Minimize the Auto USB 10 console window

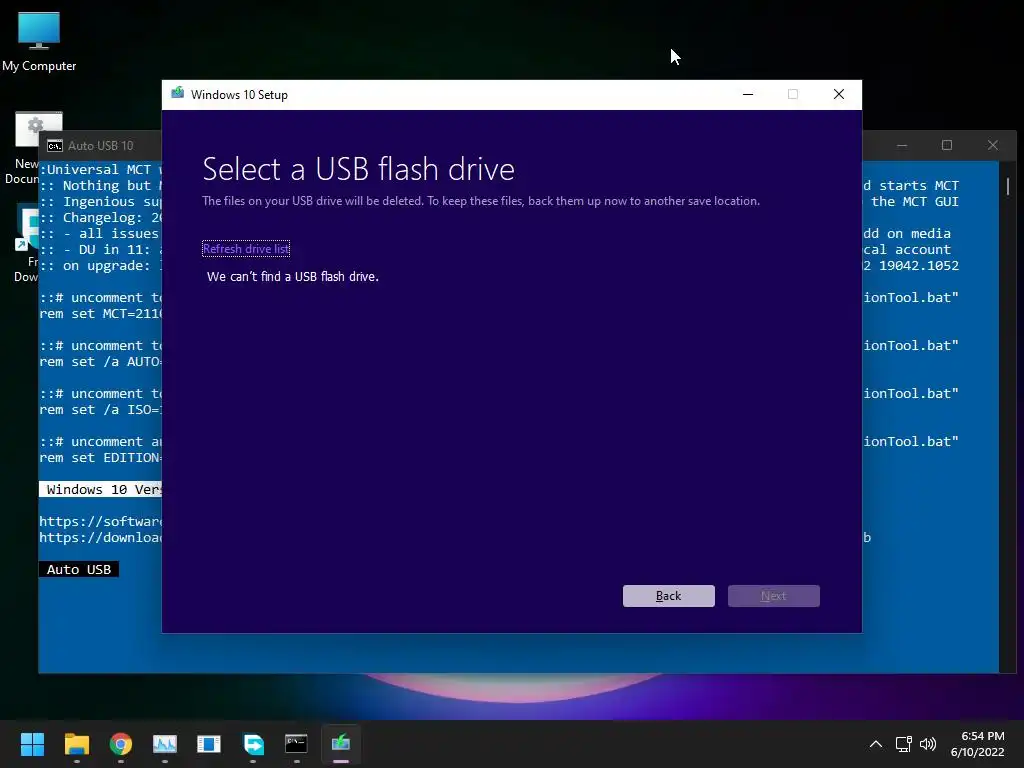[902, 145]
